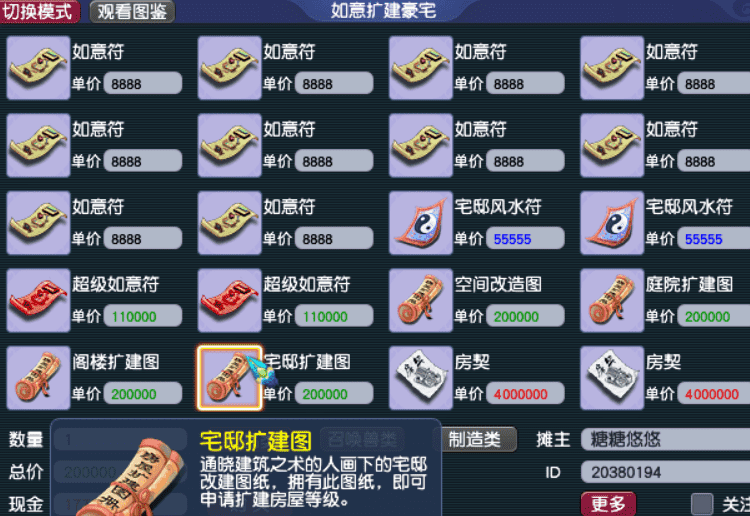Switch to the 制造类 tab
This screenshot has width=750, height=516.
(474, 439)
